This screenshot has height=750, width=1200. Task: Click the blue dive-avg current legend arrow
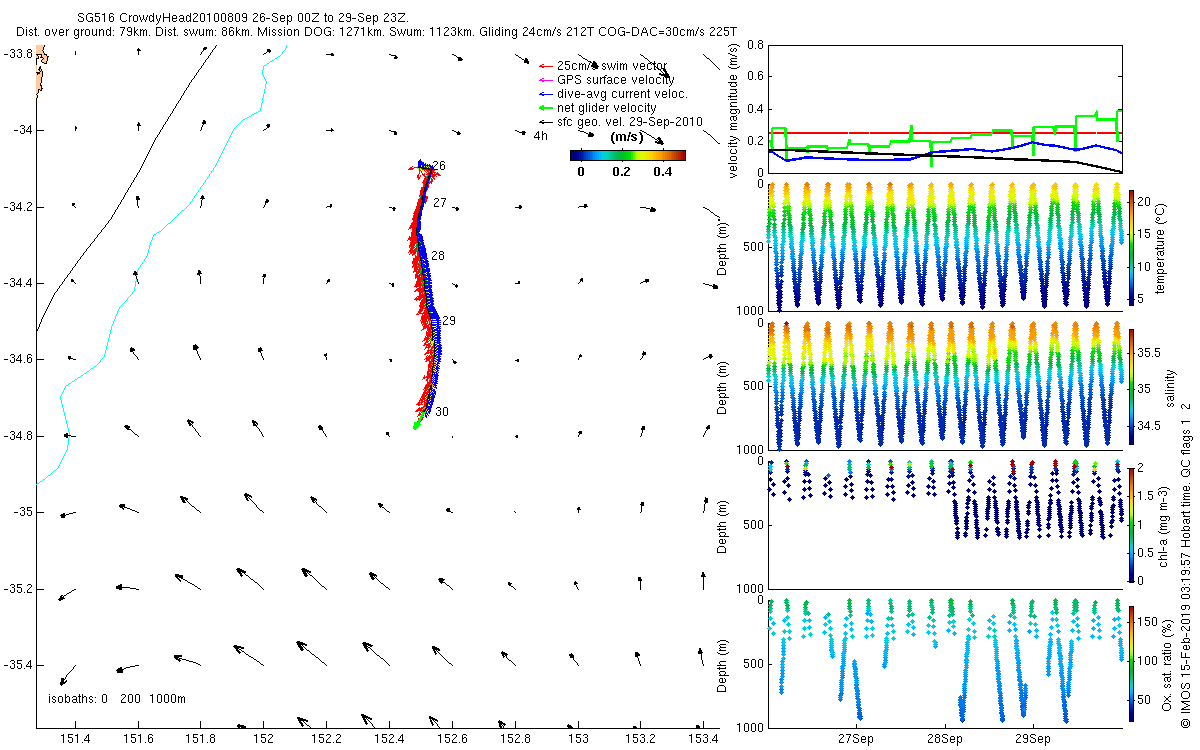pyautogui.click(x=545, y=94)
